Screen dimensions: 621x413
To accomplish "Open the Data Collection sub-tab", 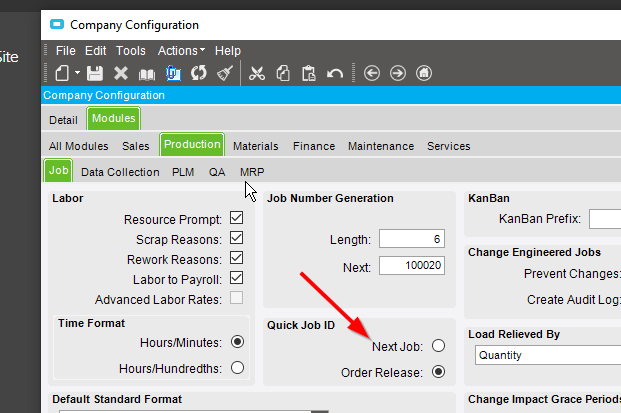I will pyautogui.click(x=120, y=172).
